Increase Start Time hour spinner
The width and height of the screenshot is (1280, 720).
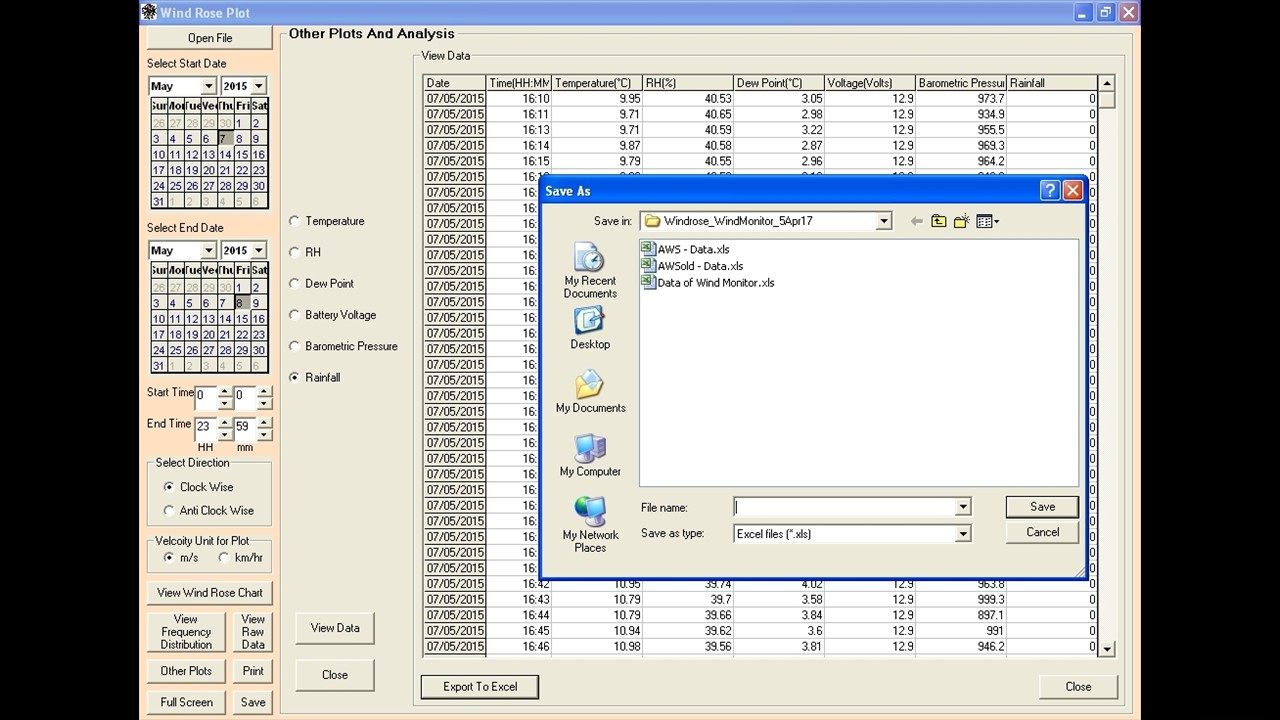pyautogui.click(x=225, y=392)
